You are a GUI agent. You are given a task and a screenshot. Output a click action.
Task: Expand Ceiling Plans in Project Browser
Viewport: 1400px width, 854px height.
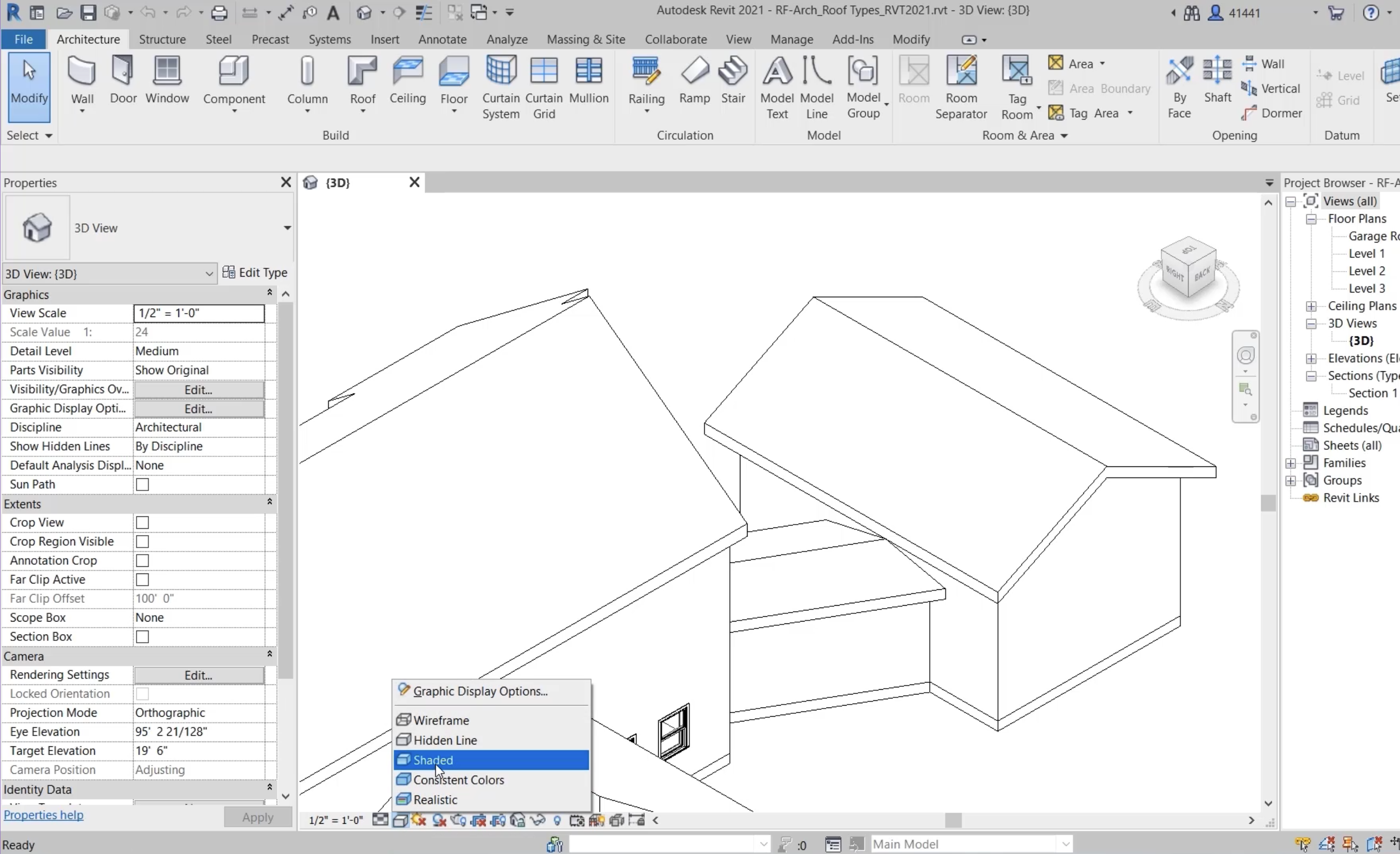point(1312,306)
